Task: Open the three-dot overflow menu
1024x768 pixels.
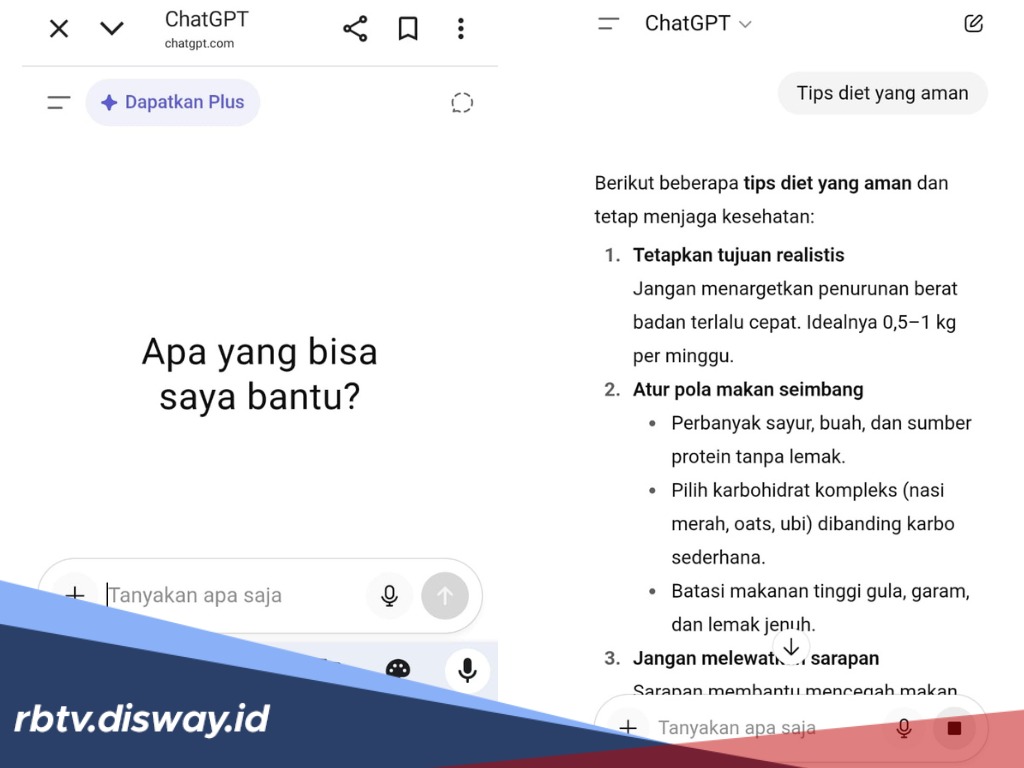Action: pyautogui.click(x=461, y=28)
